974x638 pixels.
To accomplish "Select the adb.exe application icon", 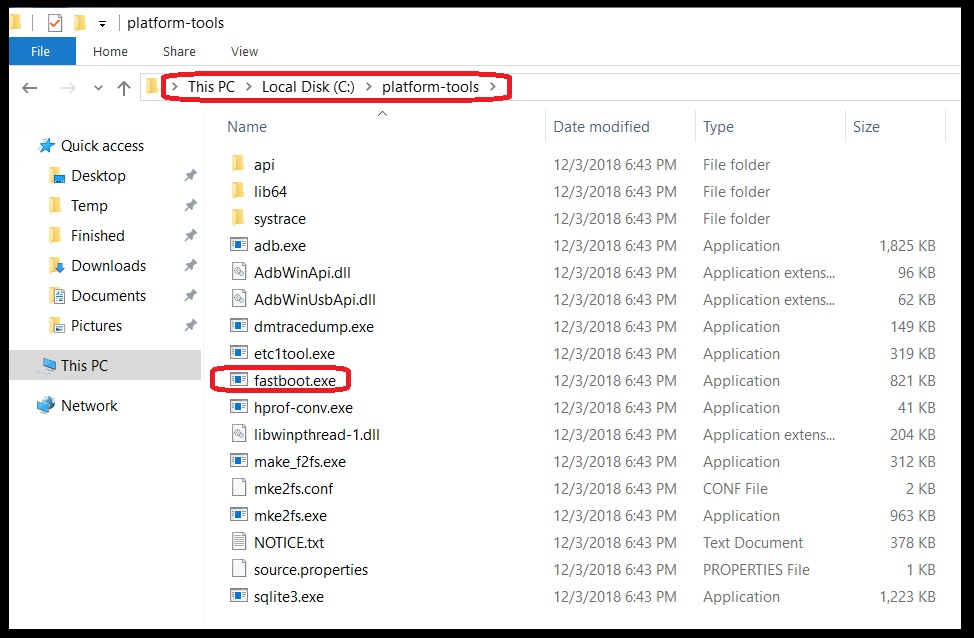I will point(239,245).
